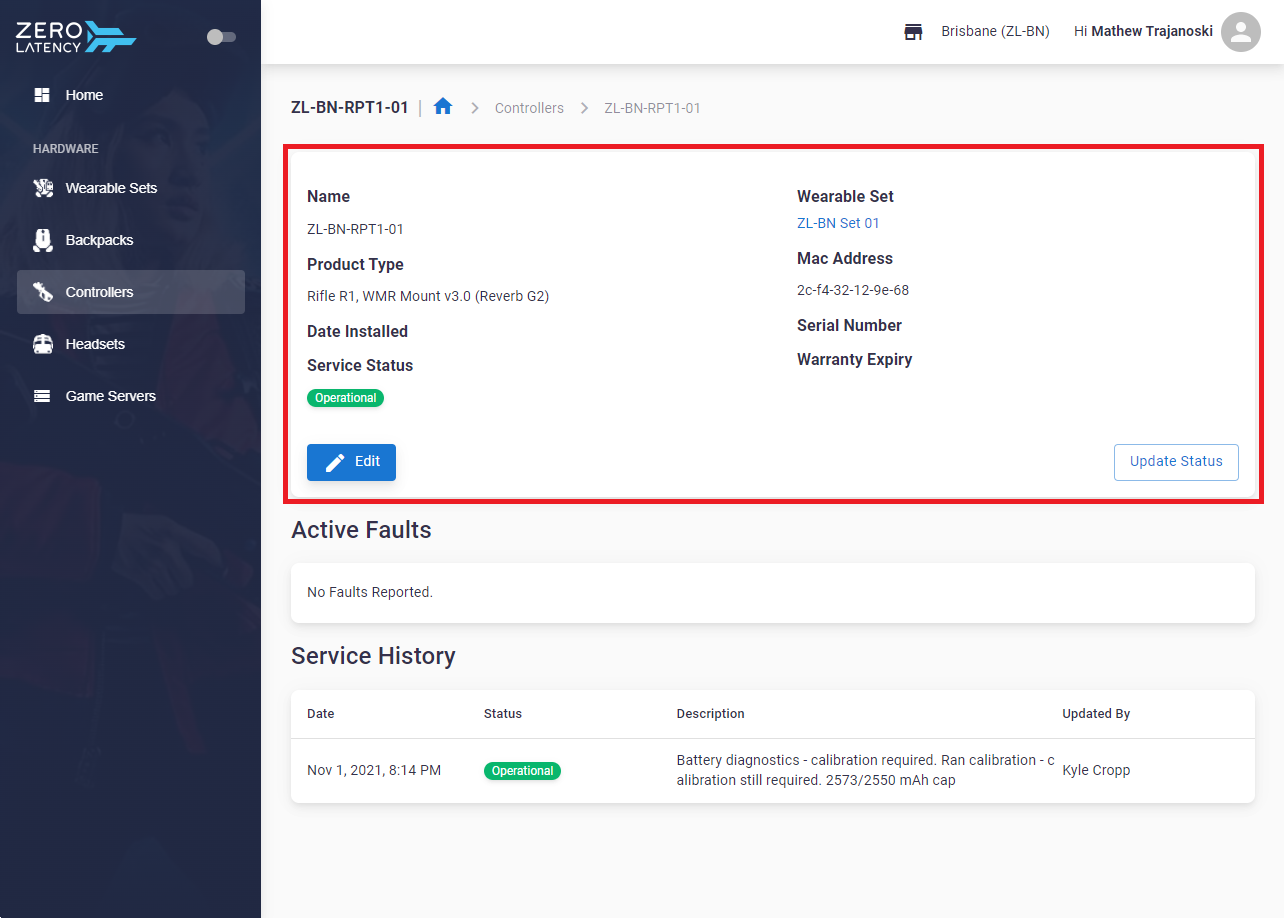The image size is (1284, 918).
Task: Click the Updated By column header
Action: pyautogui.click(x=1096, y=714)
